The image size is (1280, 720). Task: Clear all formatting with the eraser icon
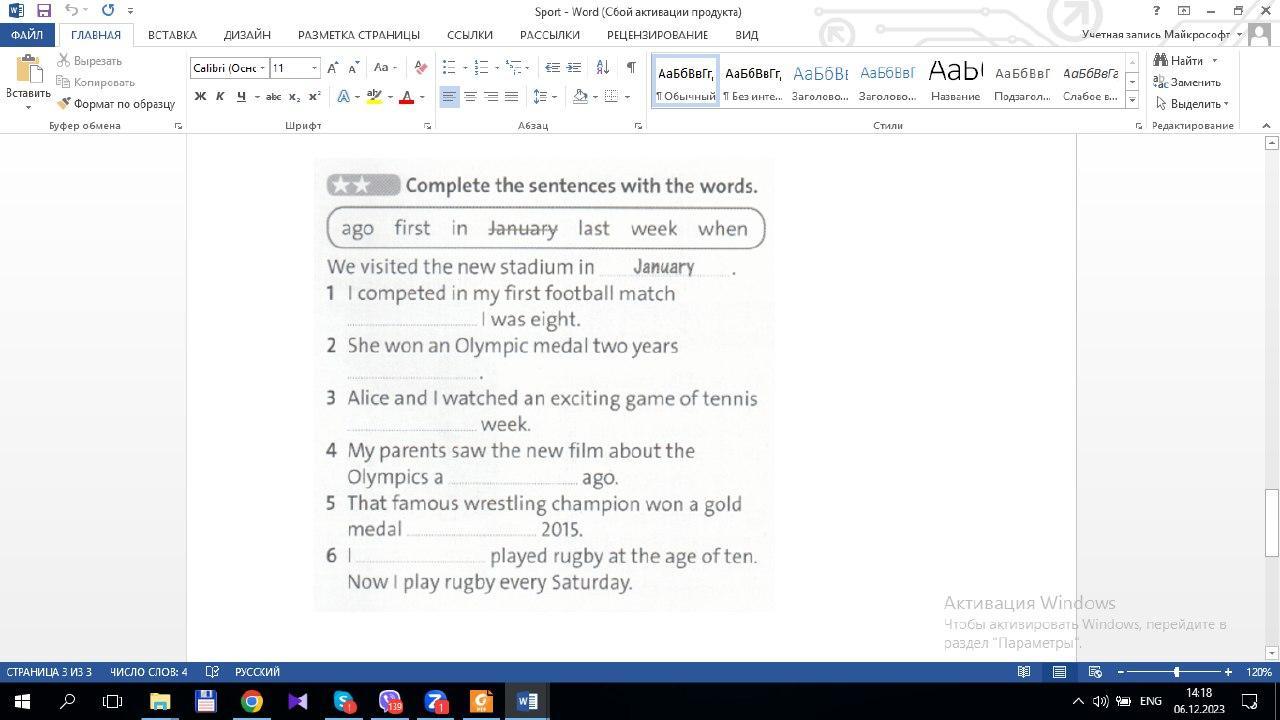pyautogui.click(x=421, y=68)
